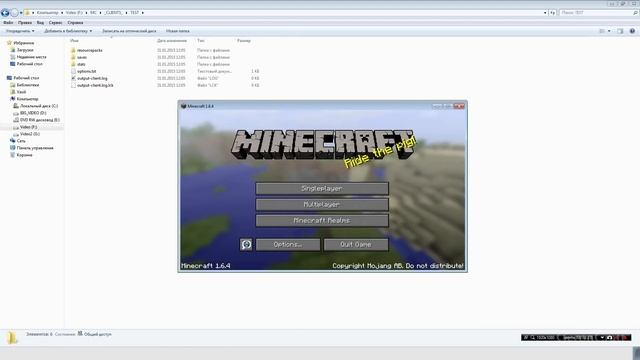
Task: Sort by the Имя column header
Action: click(74, 41)
